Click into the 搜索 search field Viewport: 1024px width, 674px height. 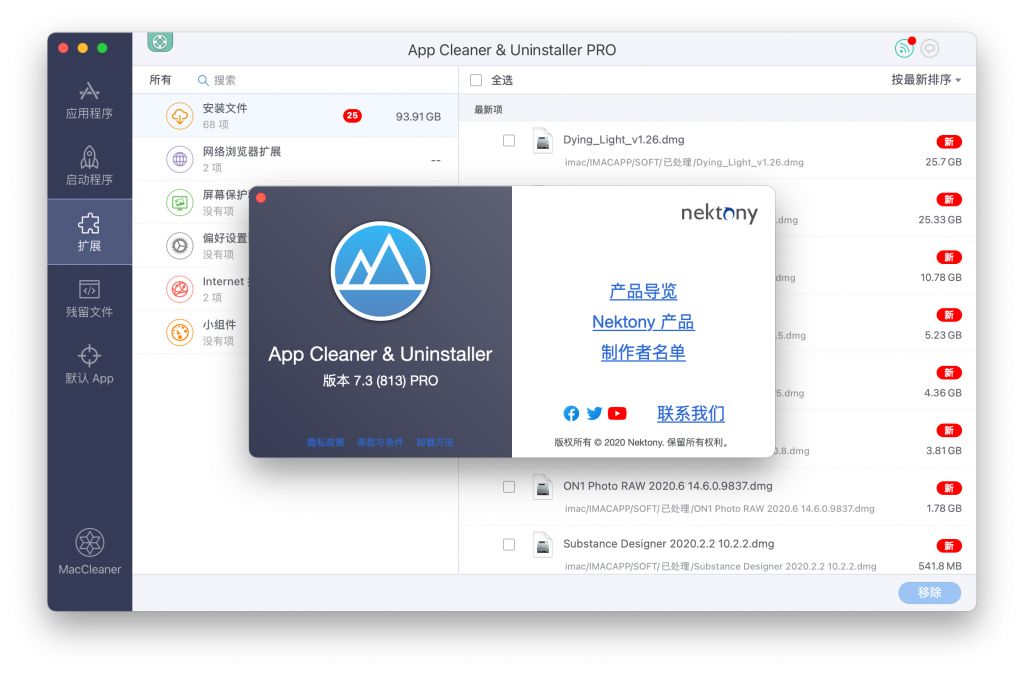coord(327,80)
